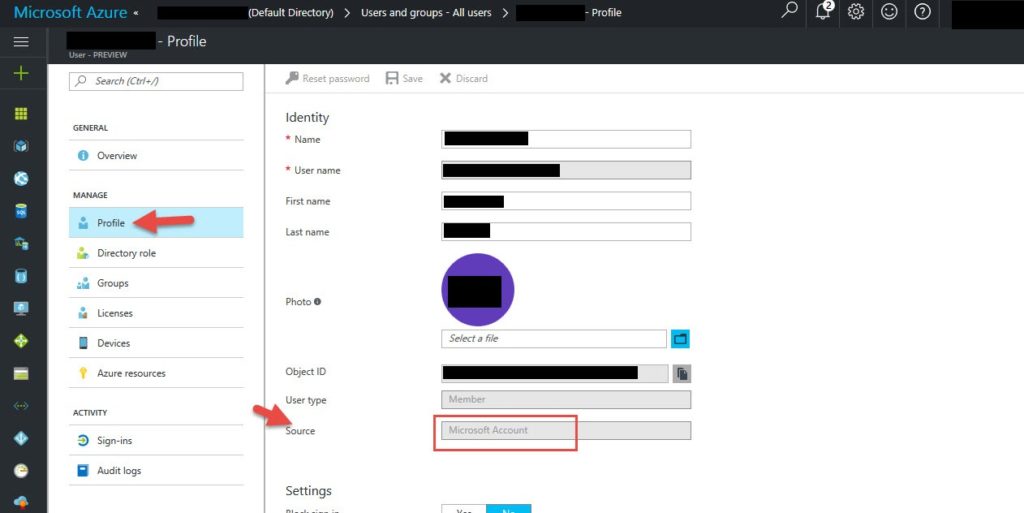Select Directory role in the Manage section
Screen dimensions: 1024x513
[126, 253]
